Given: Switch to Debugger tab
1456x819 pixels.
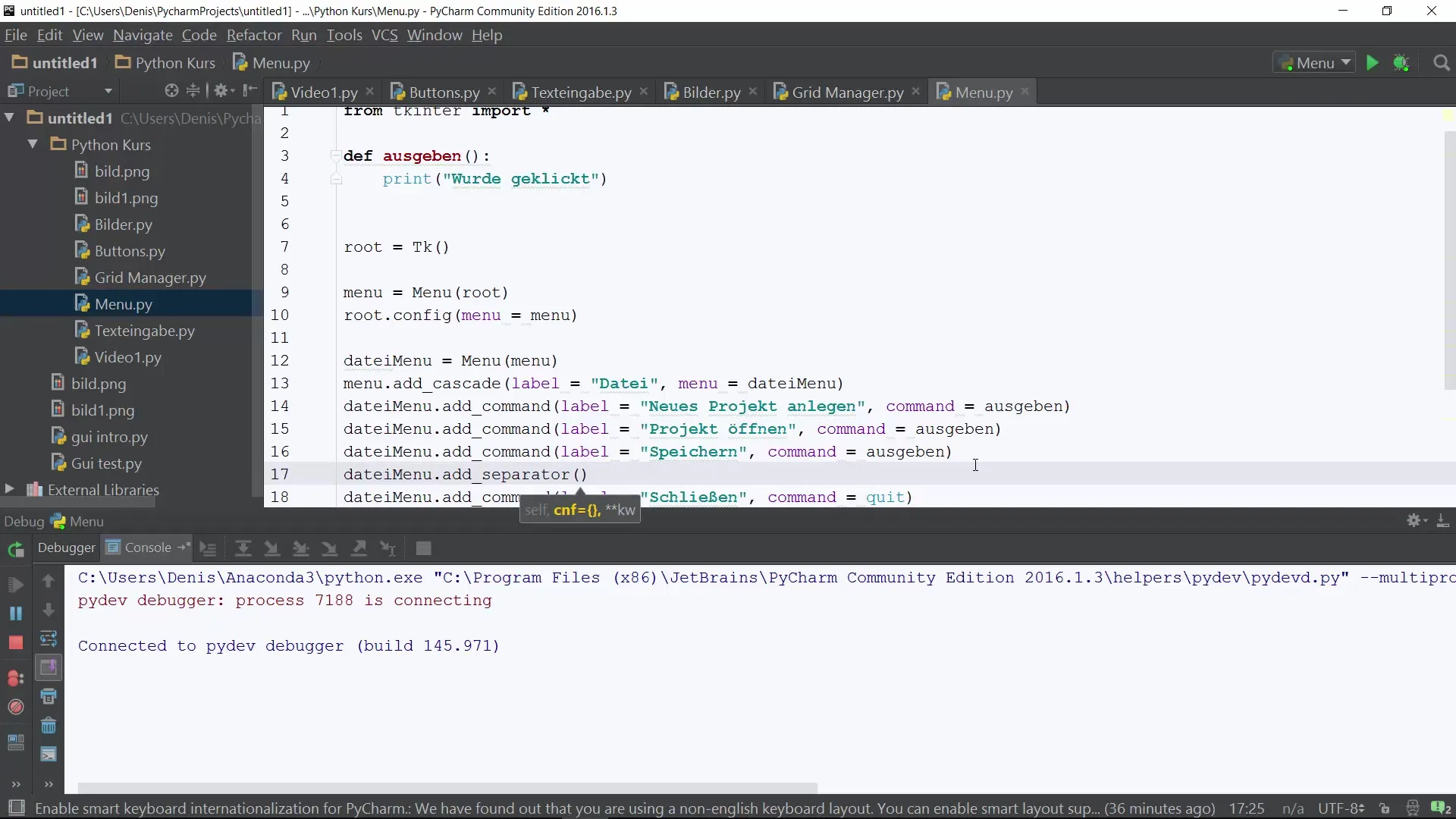Looking at the screenshot, I should pyautogui.click(x=66, y=548).
